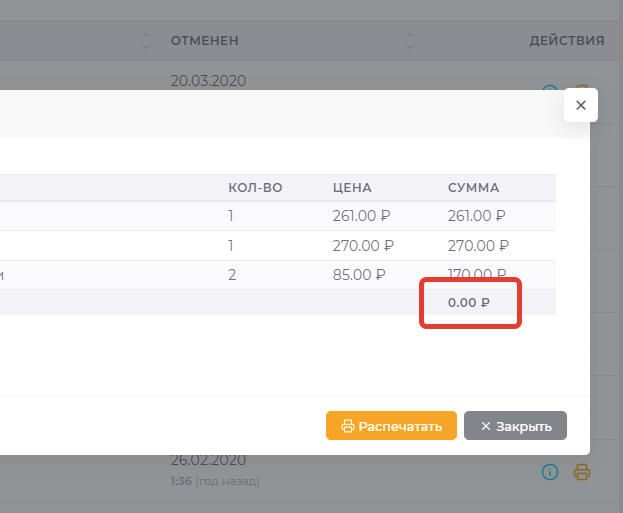Screen dimensions: 623x513
Task: Sort by the ОТМЕНЕН column header
Action: click(204, 41)
